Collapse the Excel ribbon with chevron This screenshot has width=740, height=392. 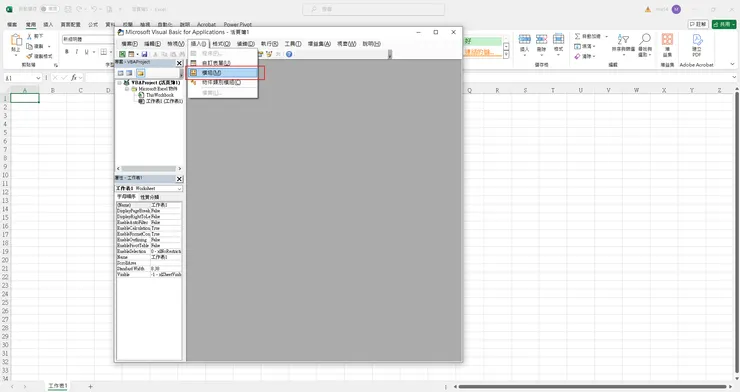click(732, 64)
